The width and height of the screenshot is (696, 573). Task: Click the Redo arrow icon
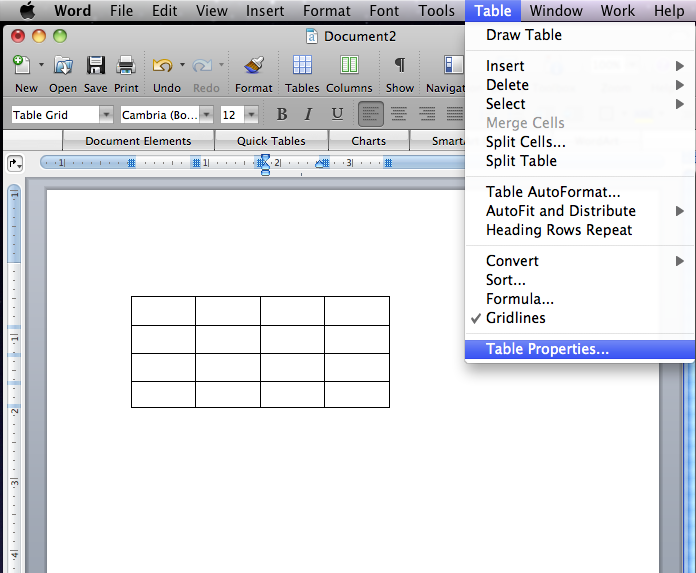pyautogui.click(x=202, y=65)
